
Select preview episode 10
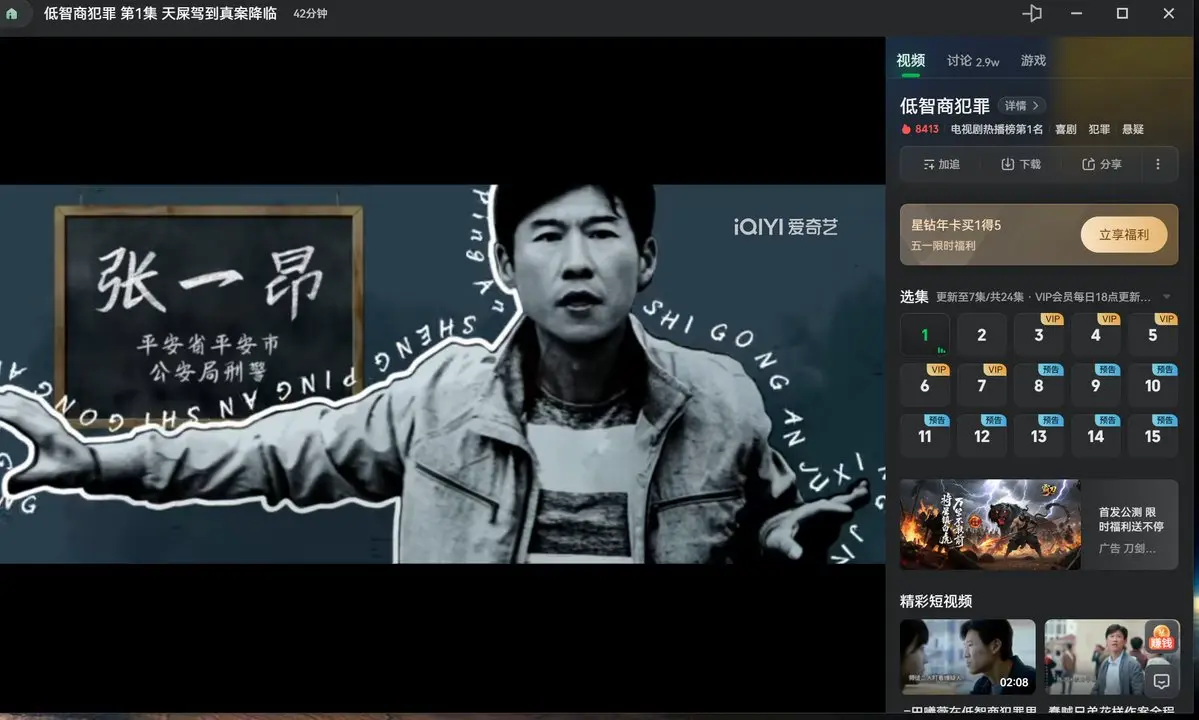point(1152,385)
